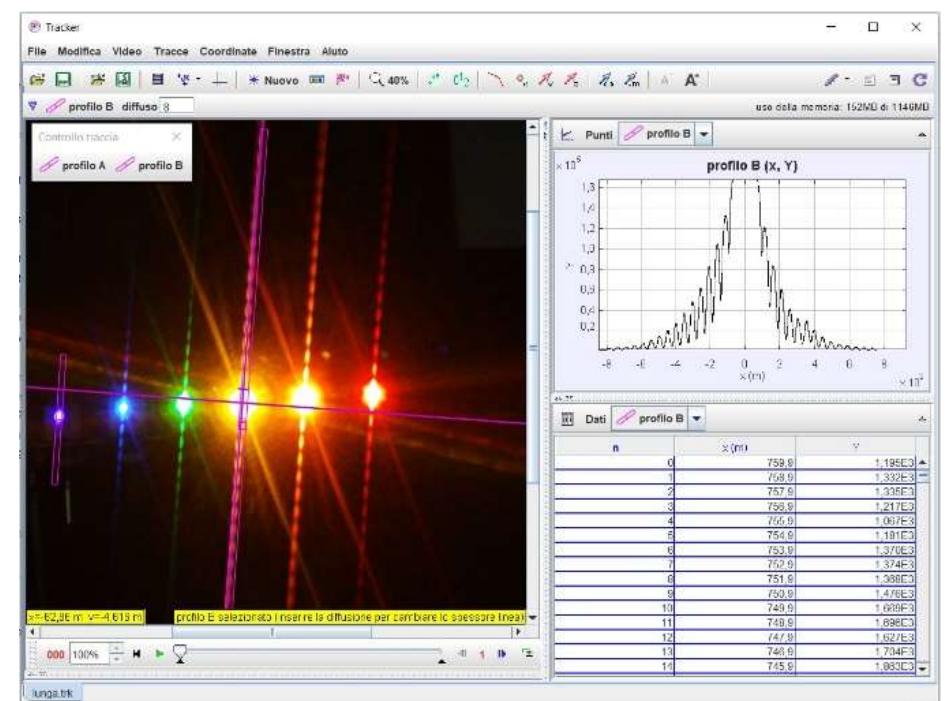Select profilo A in Controllo tracce
The height and width of the screenshot is (701, 945).
[73, 165]
